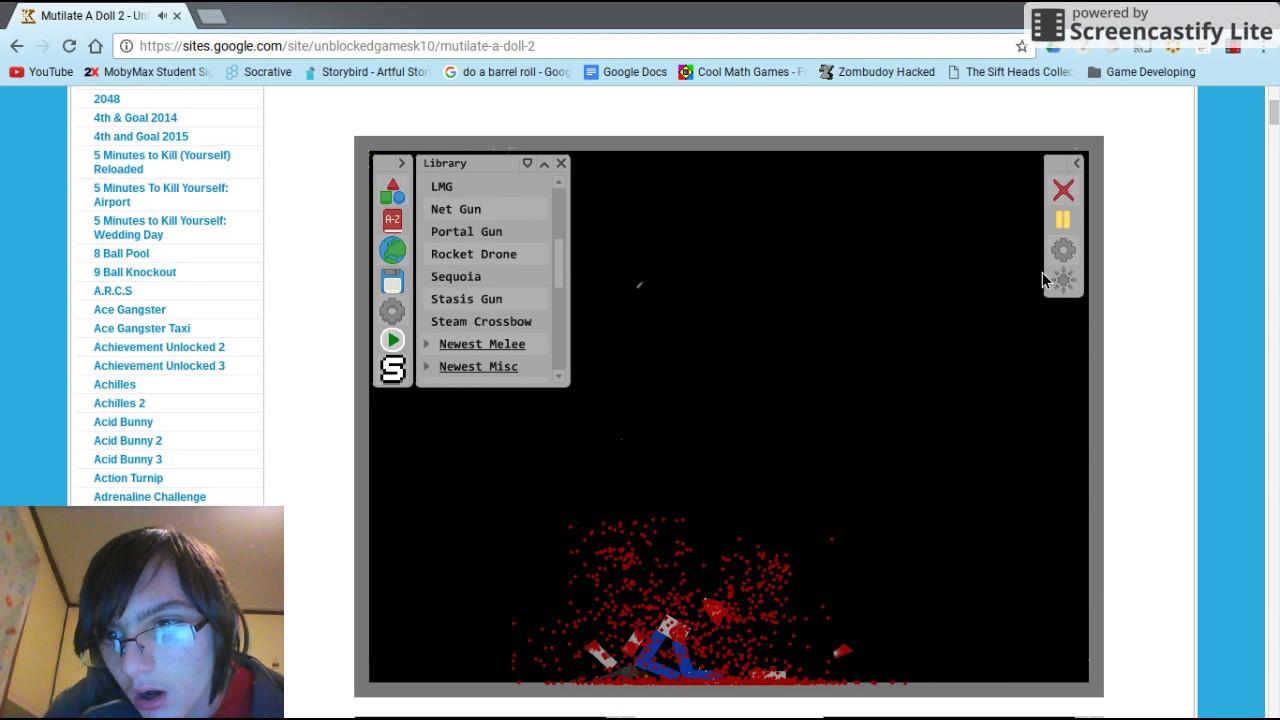The height and width of the screenshot is (720, 1280).
Task: Open the 4th & Goal 2014 link
Action: tap(135, 118)
